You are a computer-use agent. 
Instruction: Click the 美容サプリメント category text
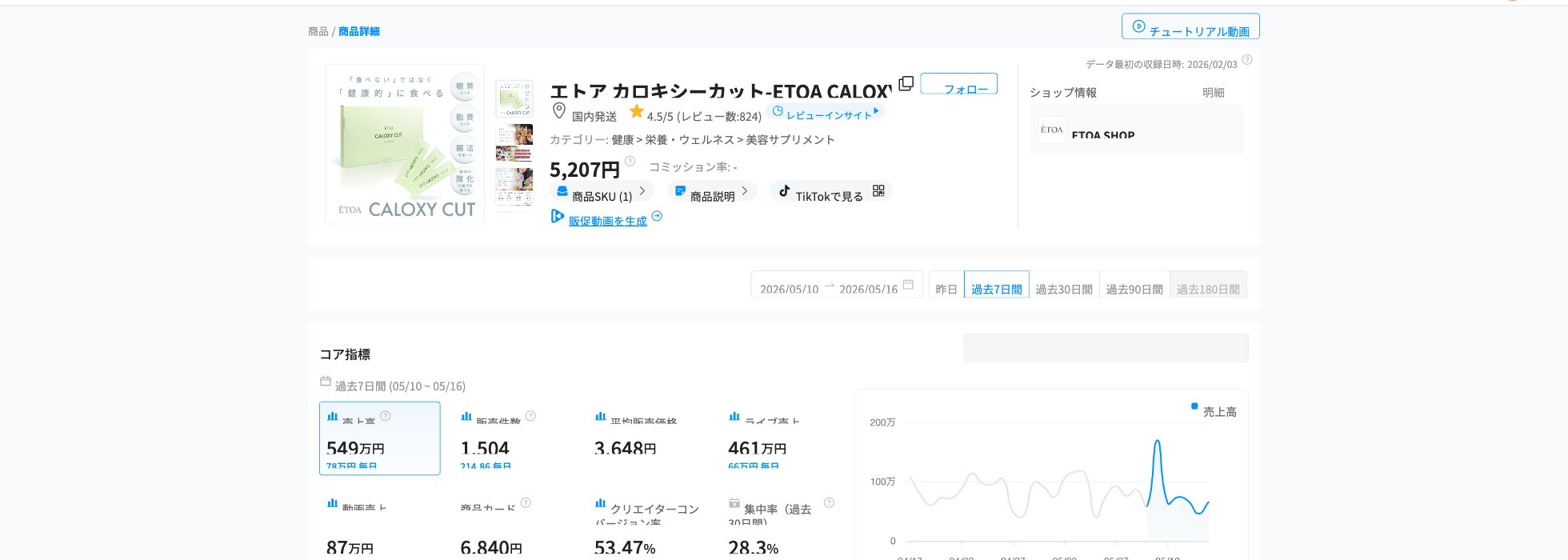790,139
